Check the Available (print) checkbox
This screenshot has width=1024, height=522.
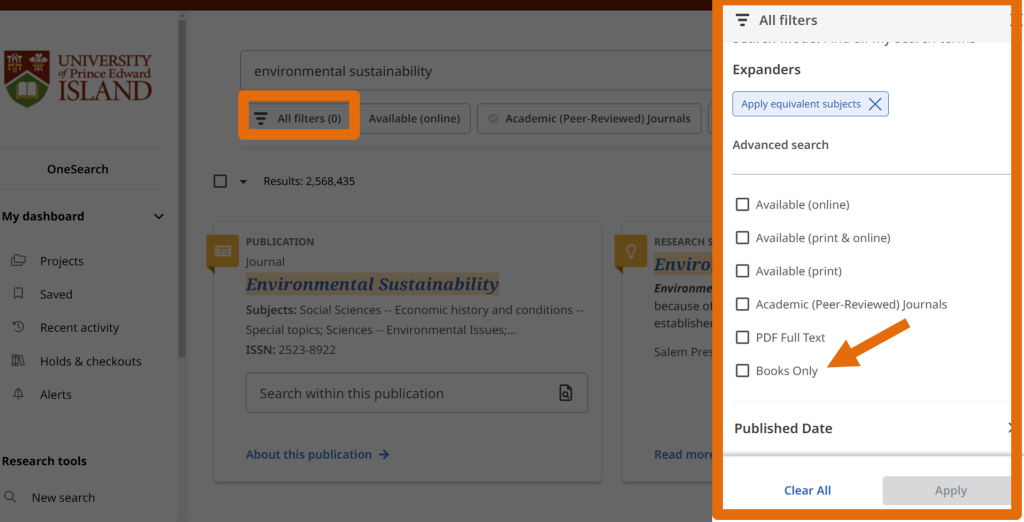[x=742, y=270]
